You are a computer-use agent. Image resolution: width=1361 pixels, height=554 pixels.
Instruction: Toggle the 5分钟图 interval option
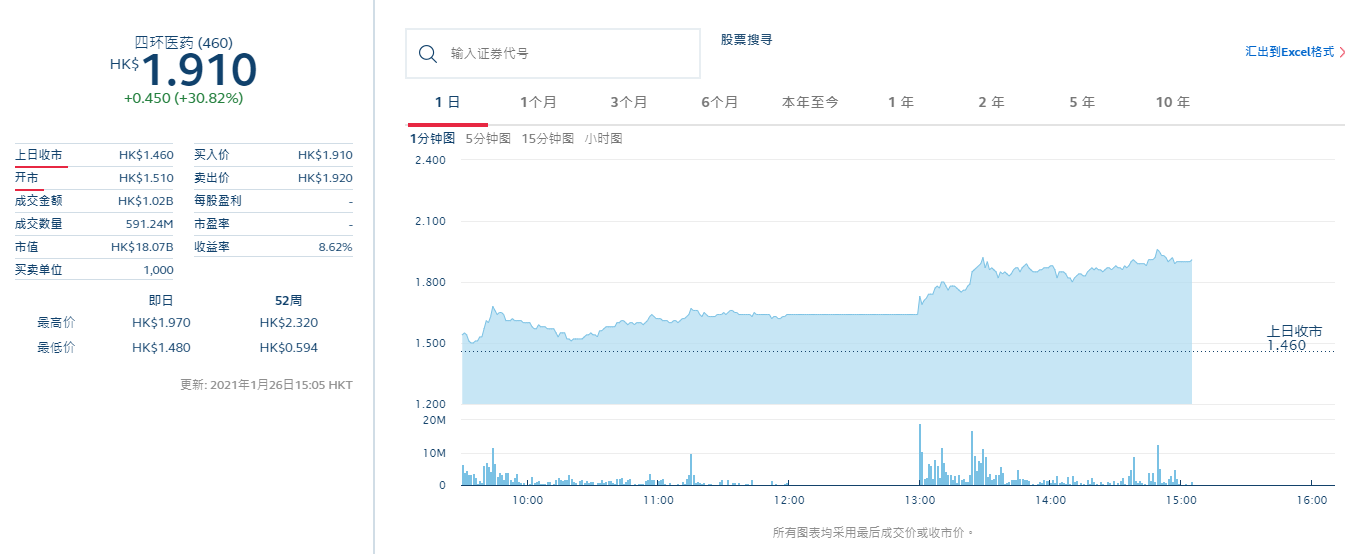click(x=488, y=139)
